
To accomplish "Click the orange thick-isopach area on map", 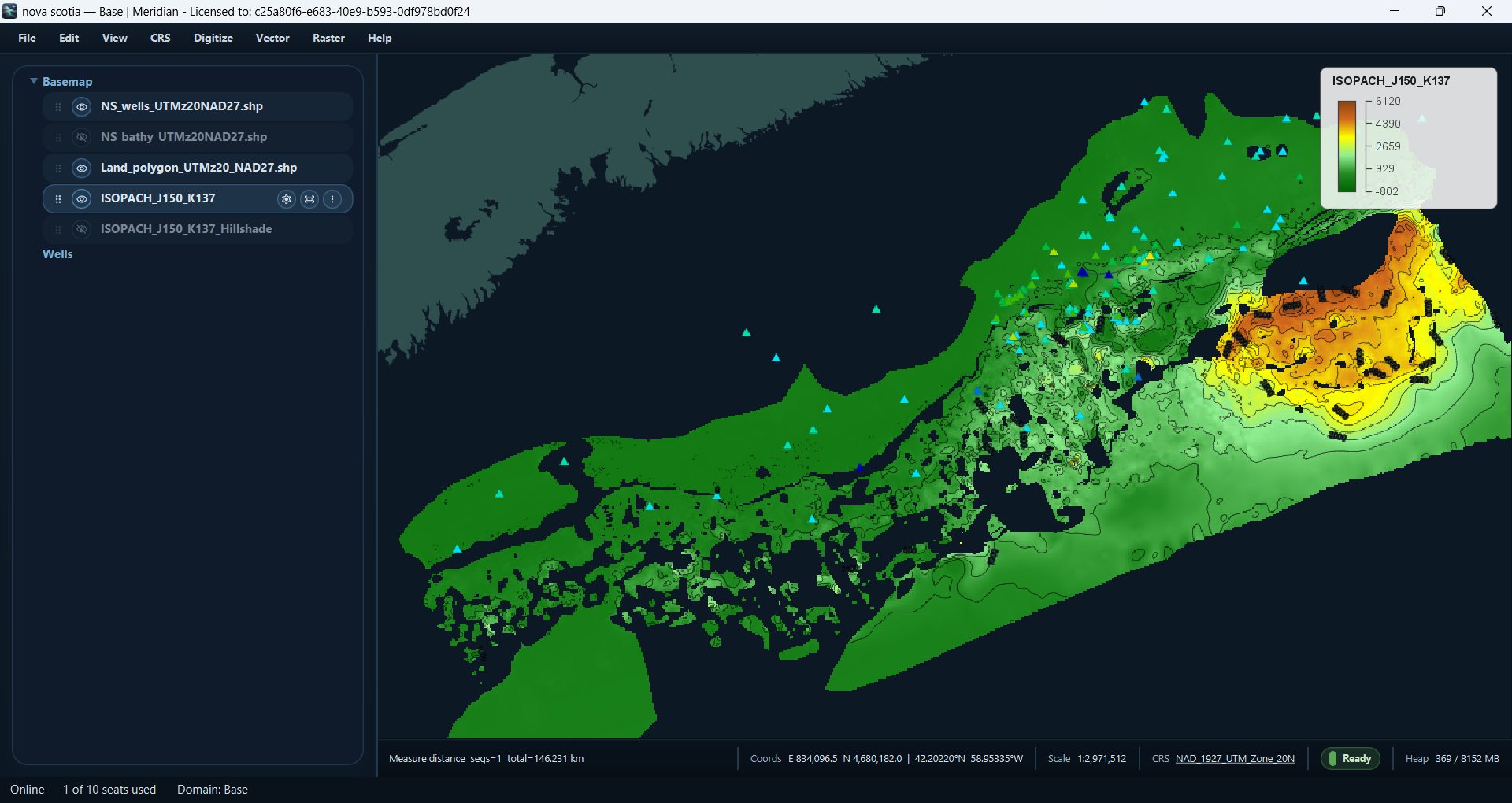I will tap(1331, 331).
